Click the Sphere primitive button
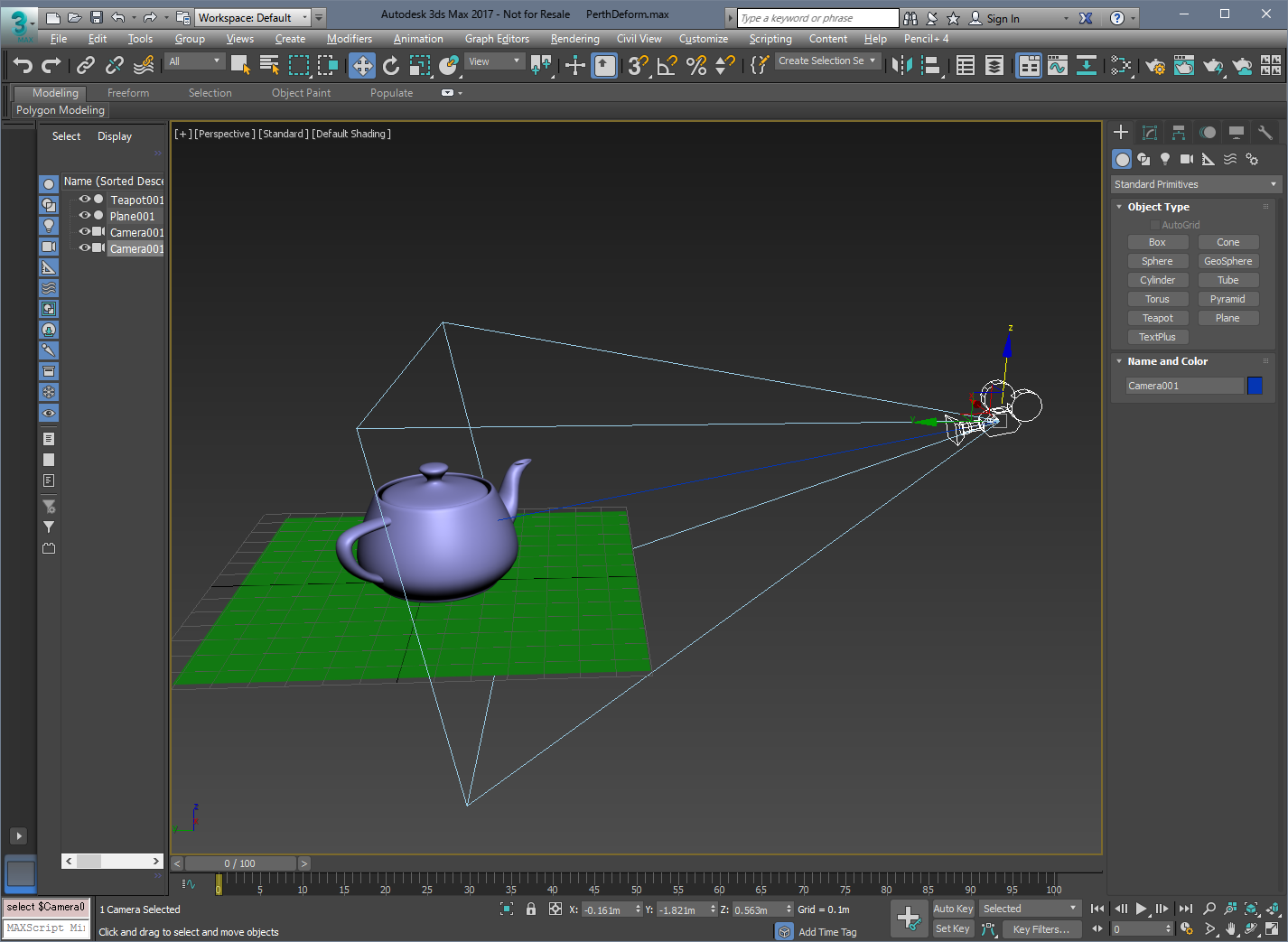 point(1157,261)
